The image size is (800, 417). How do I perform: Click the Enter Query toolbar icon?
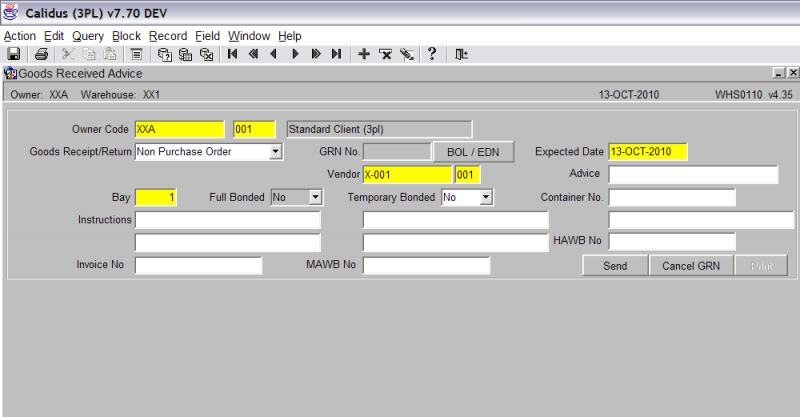[164, 54]
